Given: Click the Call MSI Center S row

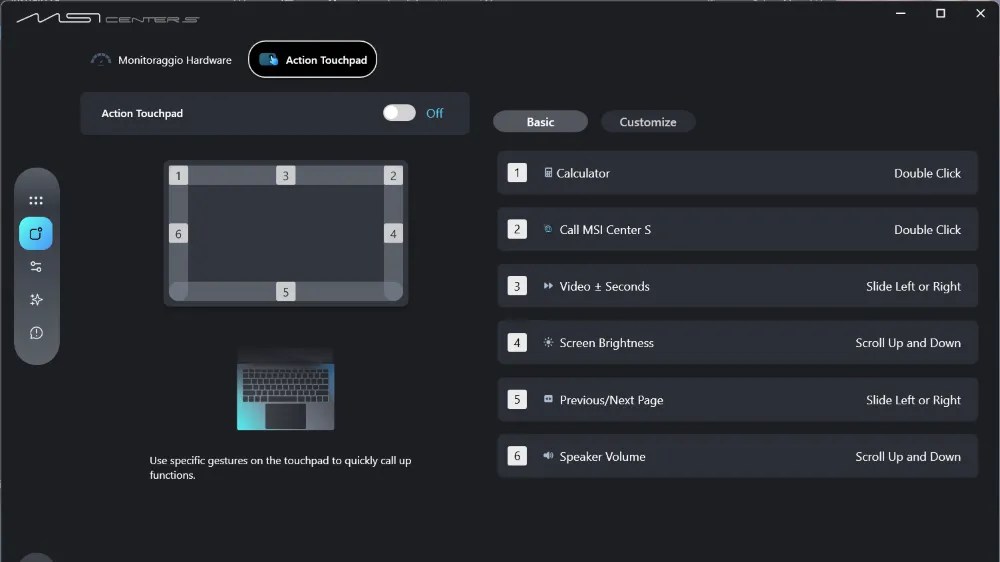Looking at the screenshot, I should click(x=737, y=230).
